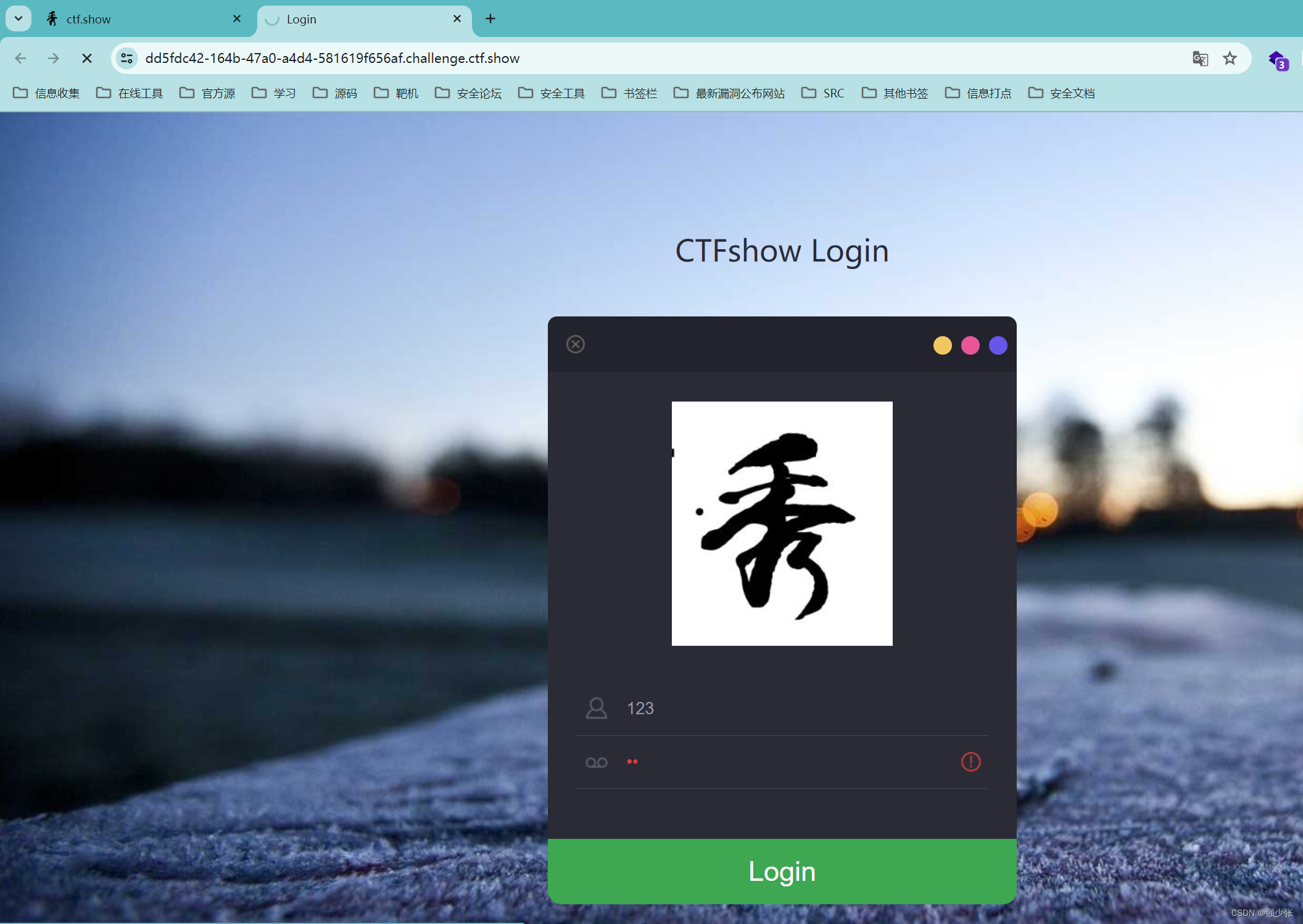Go back to previous page
This screenshot has height=924, width=1303.
click(21, 58)
